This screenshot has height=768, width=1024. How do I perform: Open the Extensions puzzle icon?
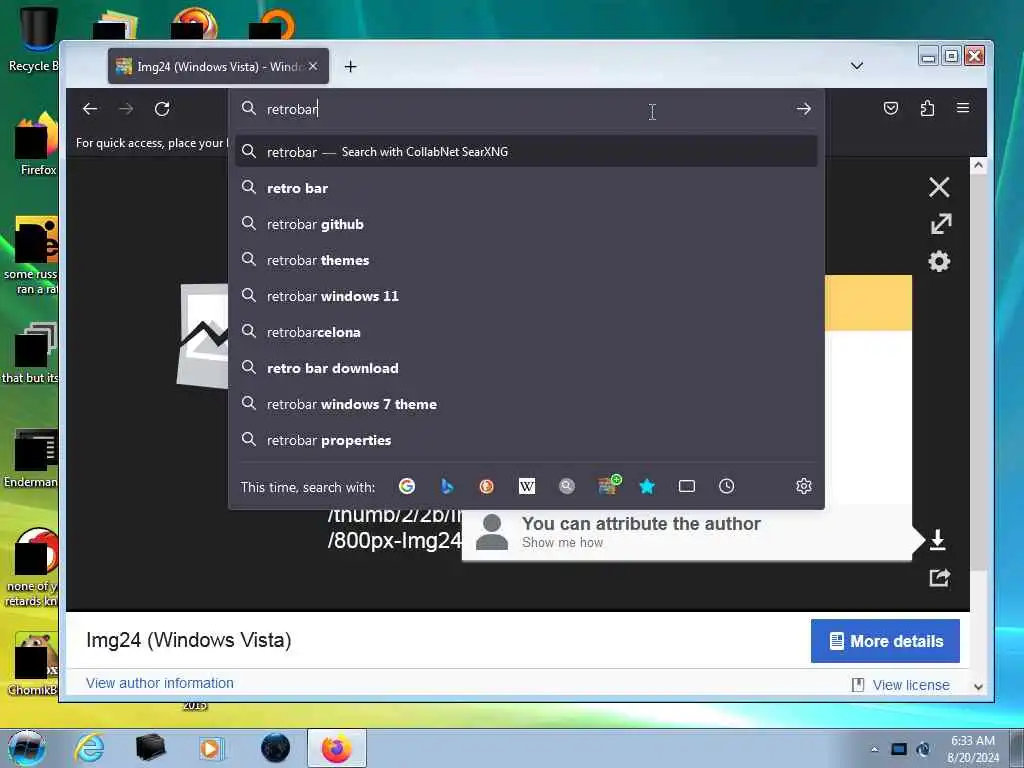(927, 108)
